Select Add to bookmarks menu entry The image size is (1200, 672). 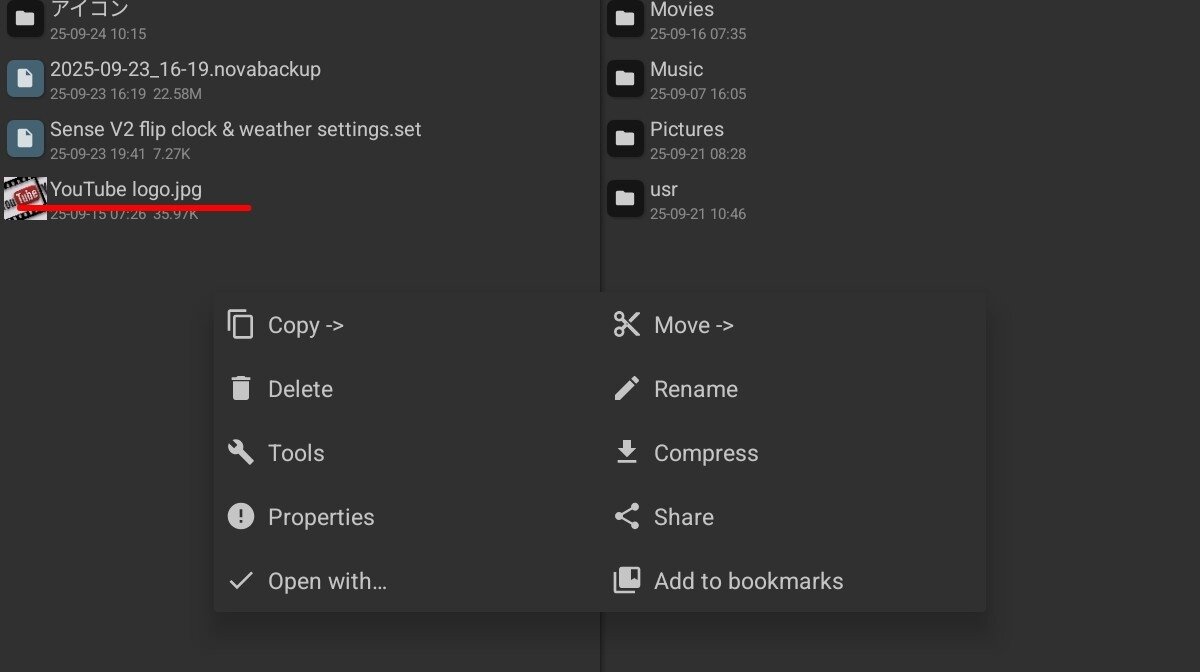tap(748, 581)
